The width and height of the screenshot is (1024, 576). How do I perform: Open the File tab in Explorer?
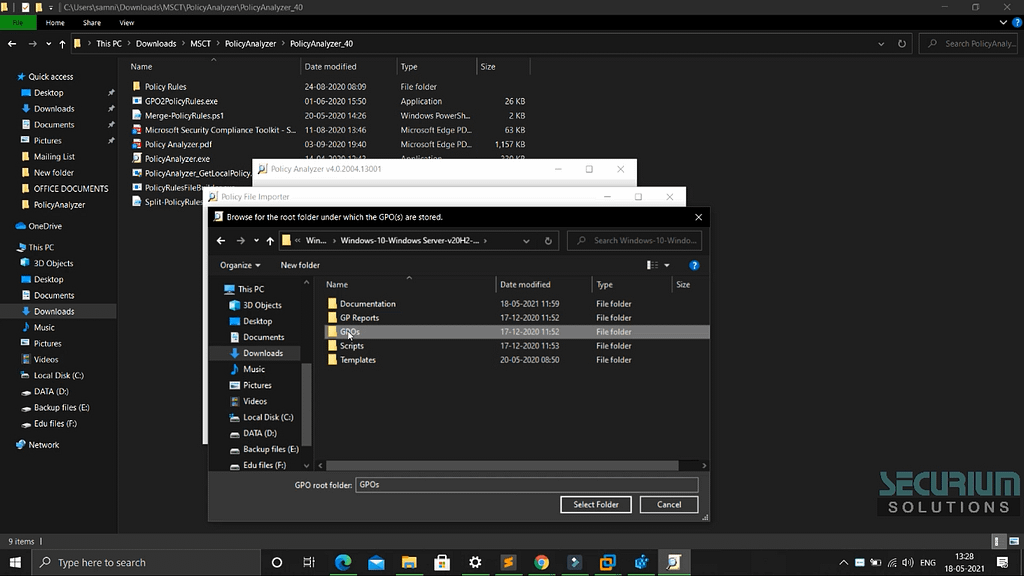pos(18,23)
